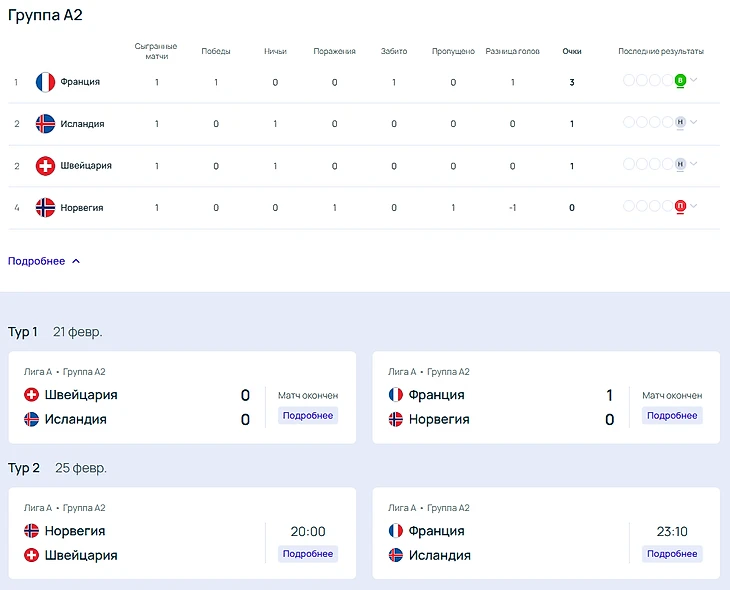Viewport: 730px width, 590px height.
Task: Open Подробнее for the Франция–Норвегия match
Action: (672, 415)
